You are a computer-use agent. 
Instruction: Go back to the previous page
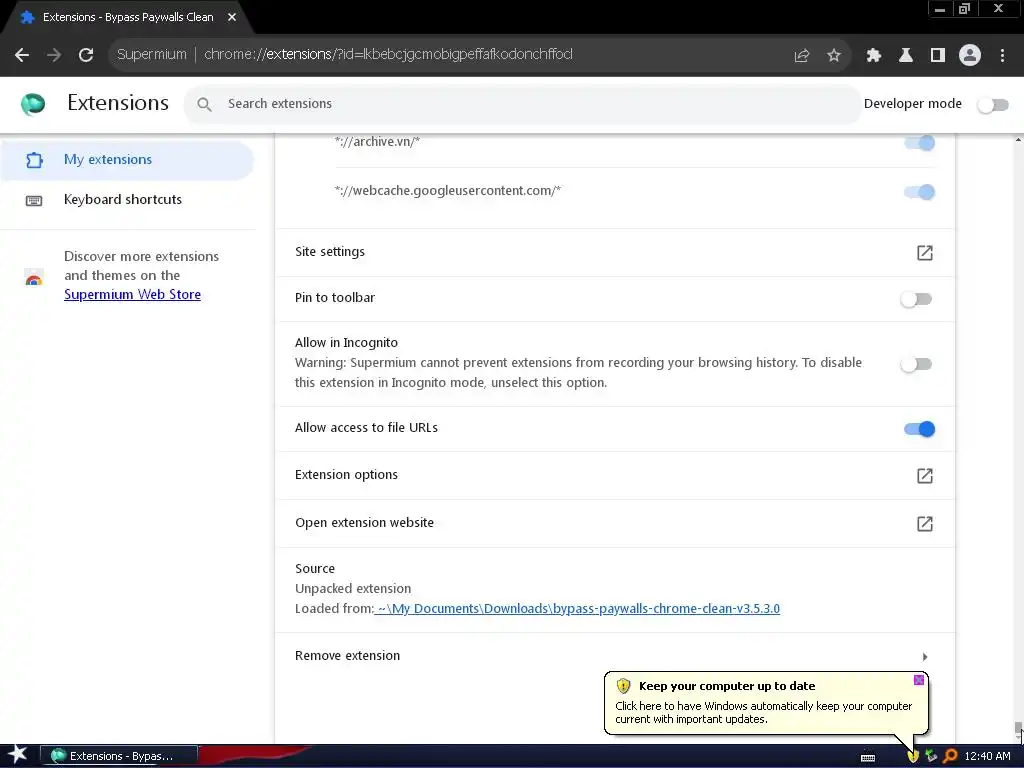[x=22, y=55]
